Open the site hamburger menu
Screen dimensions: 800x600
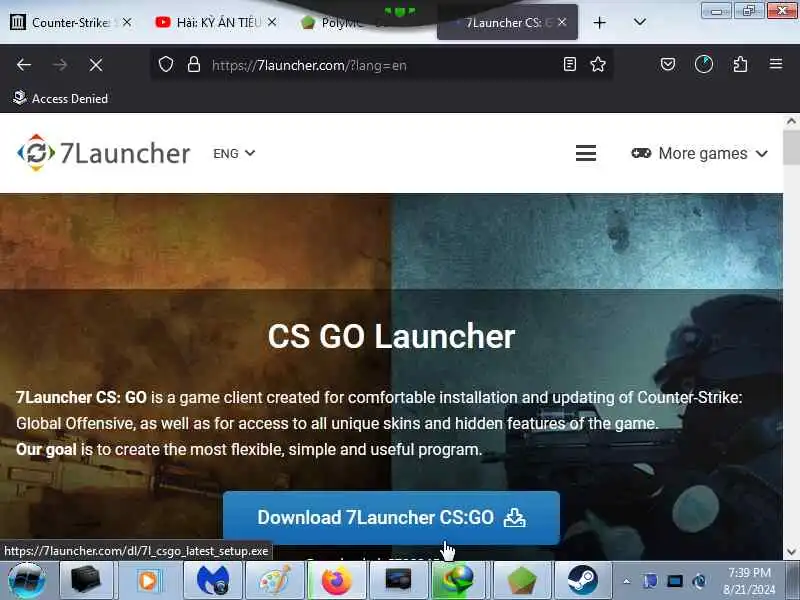[x=586, y=153]
